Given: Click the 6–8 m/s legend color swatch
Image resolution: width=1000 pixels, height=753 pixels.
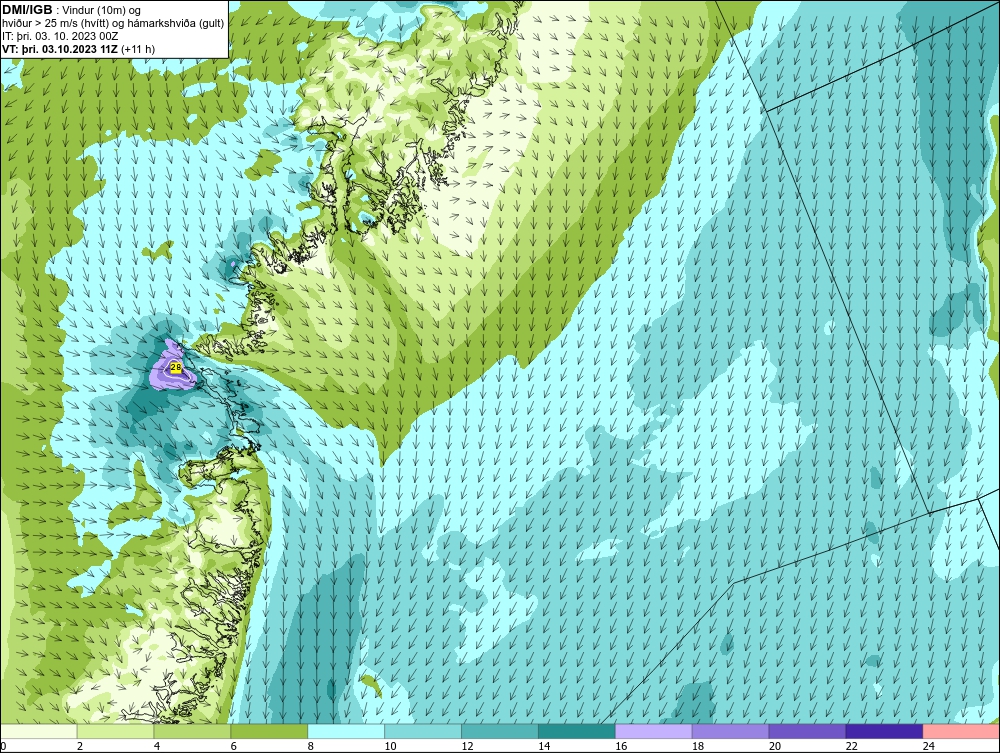Looking at the screenshot, I should click(269, 731).
